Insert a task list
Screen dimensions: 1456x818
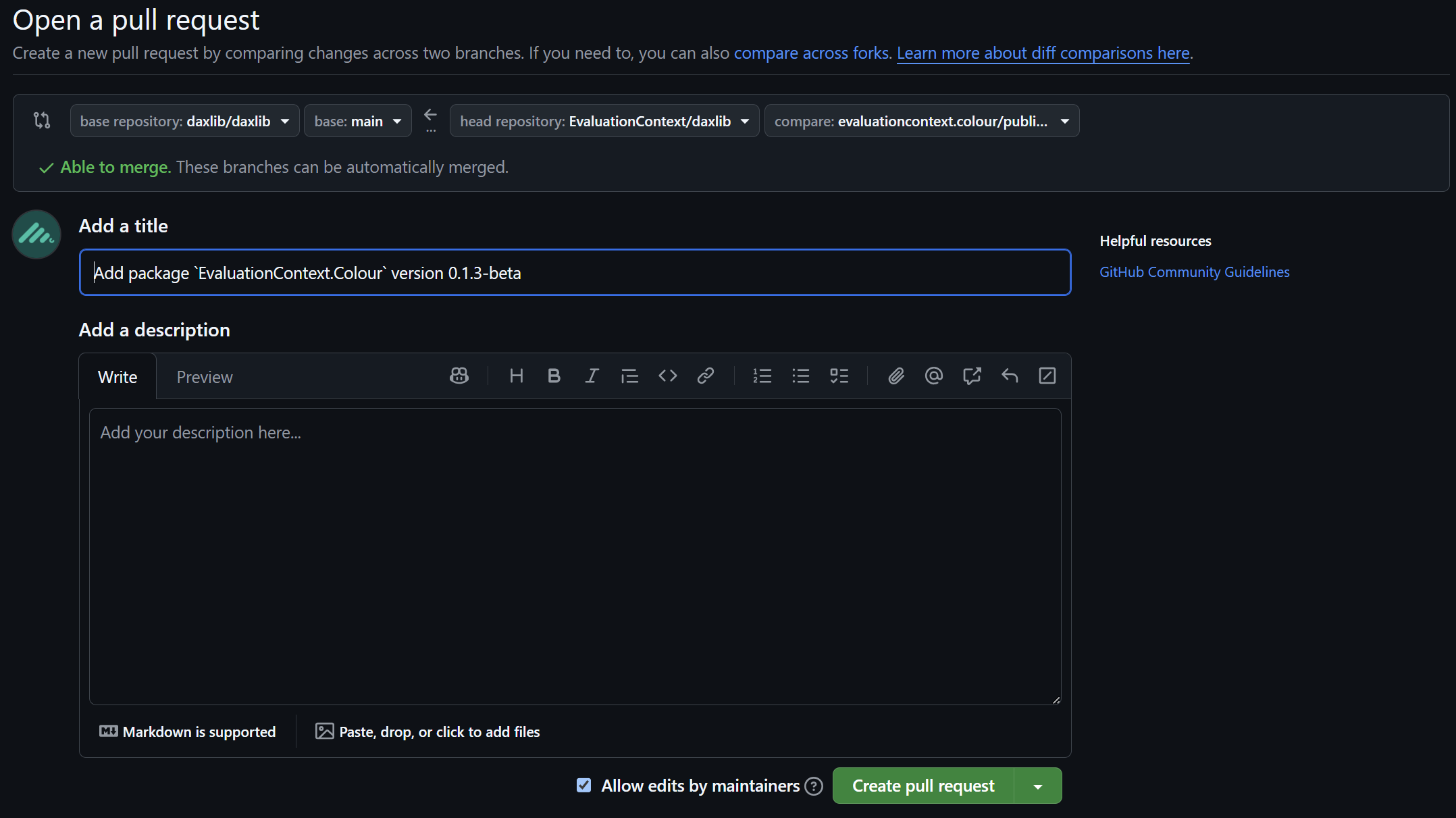[839, 376]
